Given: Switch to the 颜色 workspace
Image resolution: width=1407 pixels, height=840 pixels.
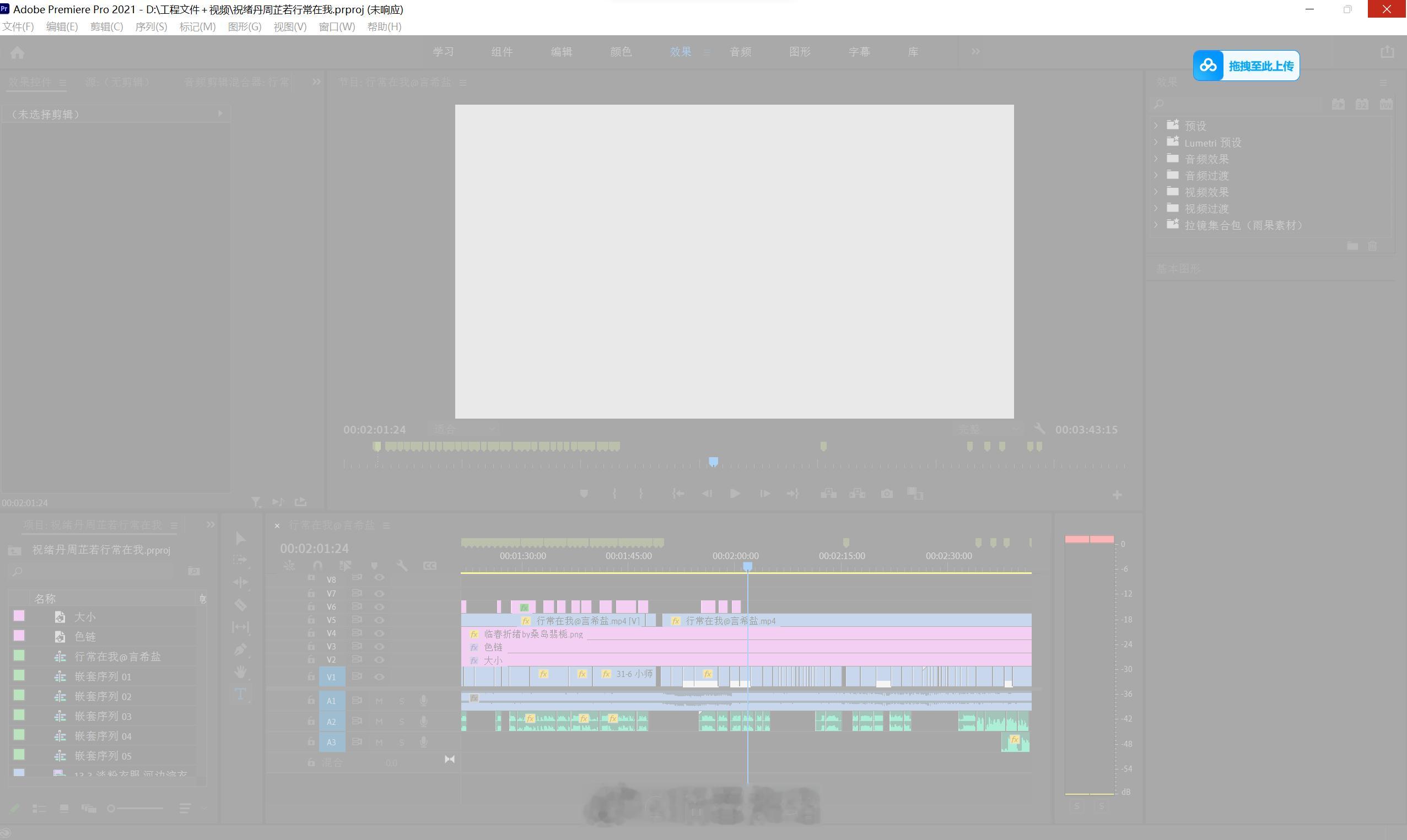Looking at the screenshot, I should 621,52.
